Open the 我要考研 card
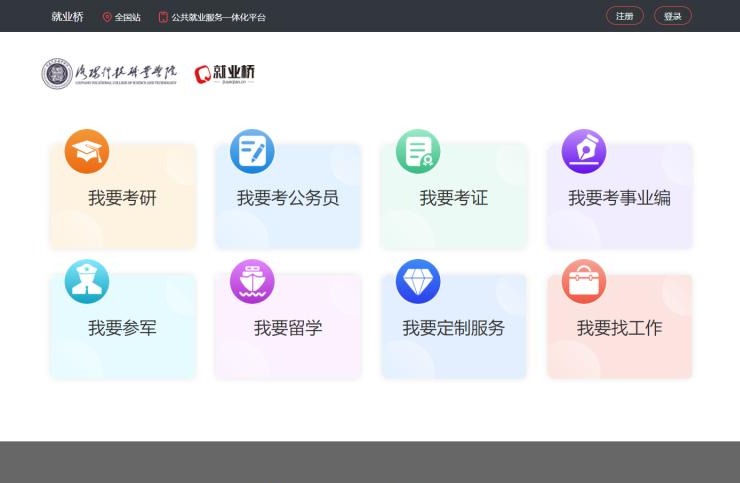 click(122, 199)
